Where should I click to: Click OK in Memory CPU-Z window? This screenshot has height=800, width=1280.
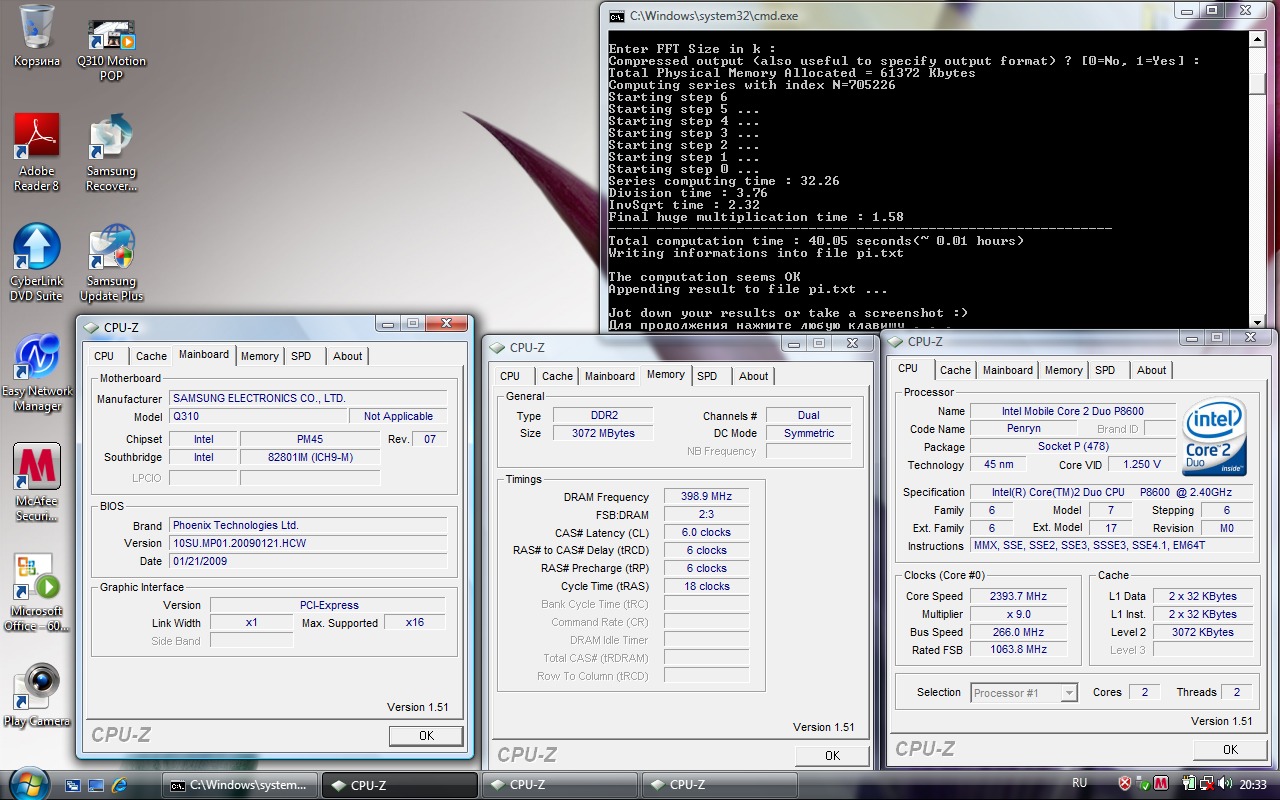coord(832,755)
